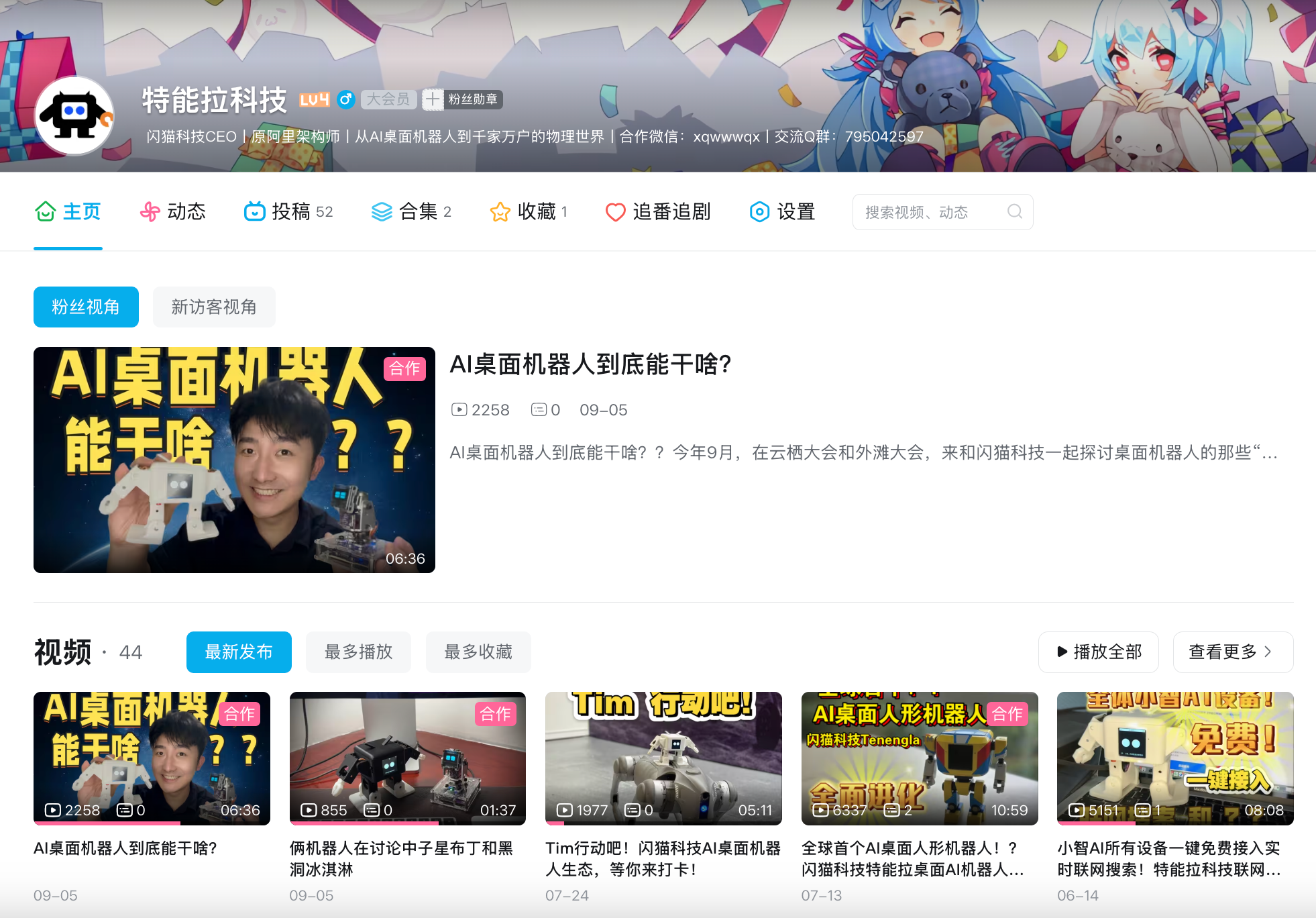The width and height of the screenshot is (1316, 918).
Task: Open the 动态 tab
Action: [172, 211]
